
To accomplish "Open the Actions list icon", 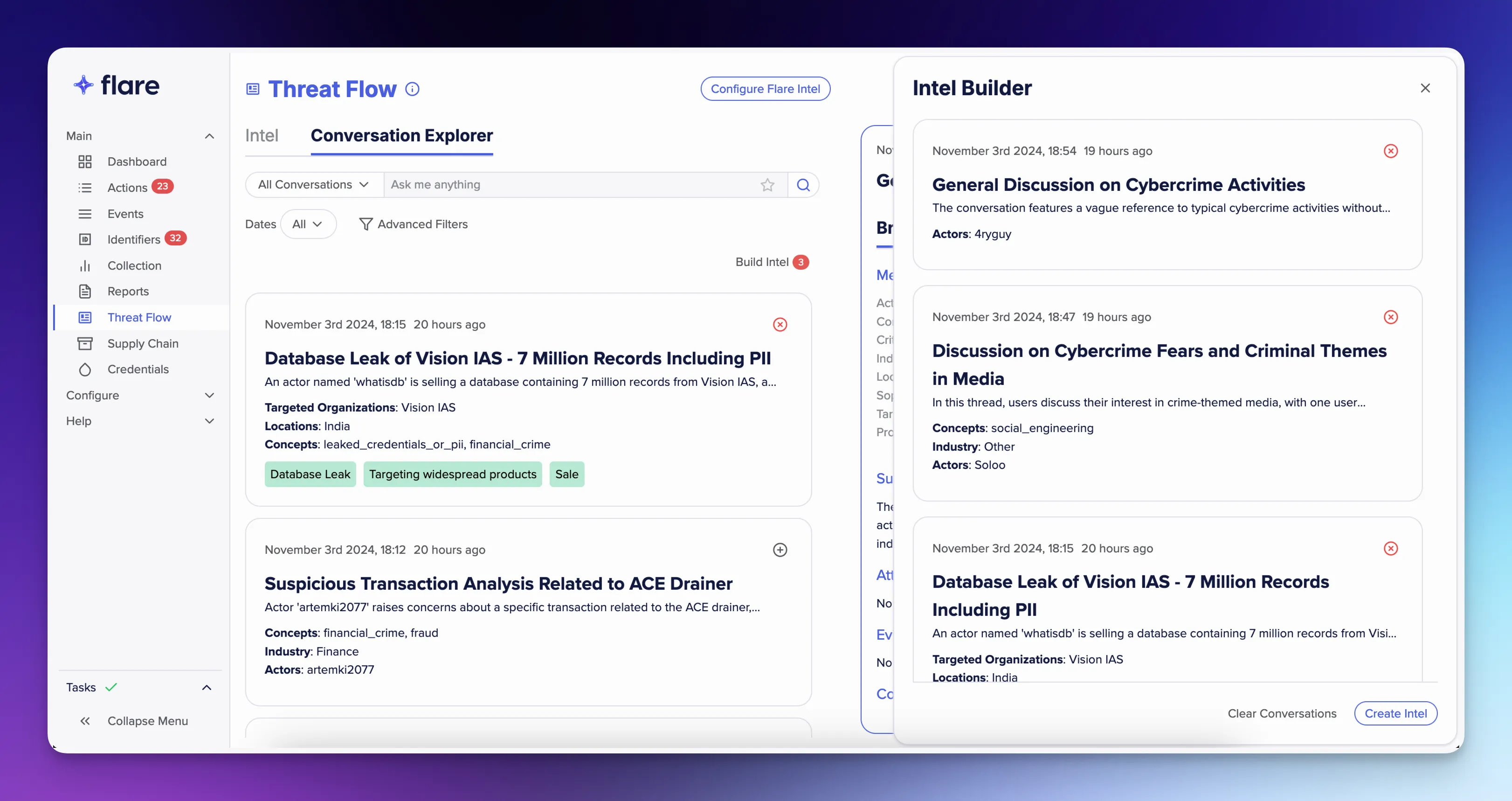I will 85,188.
